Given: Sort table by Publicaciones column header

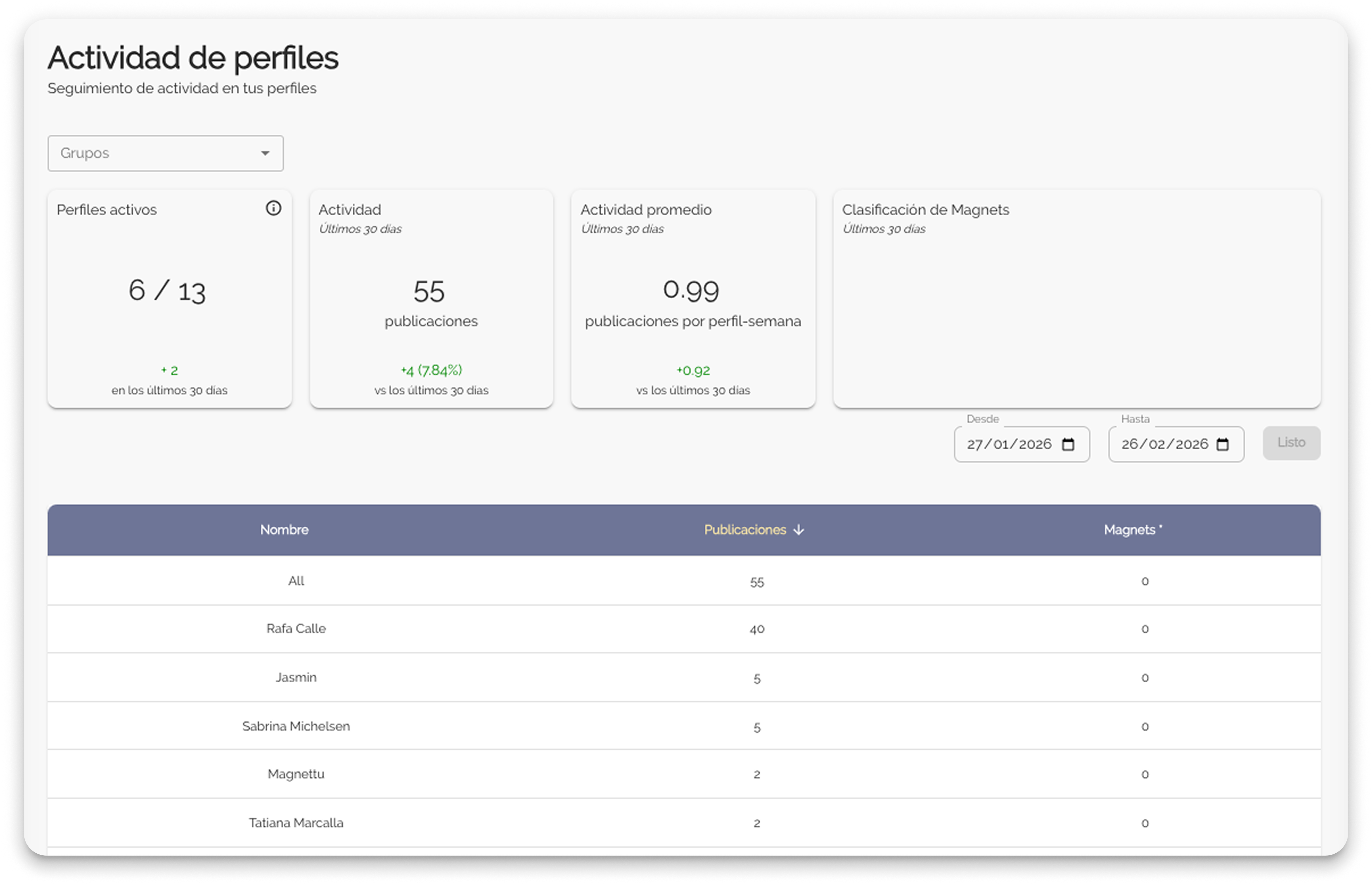Looking at the screenshot, I should coord(745,530).
